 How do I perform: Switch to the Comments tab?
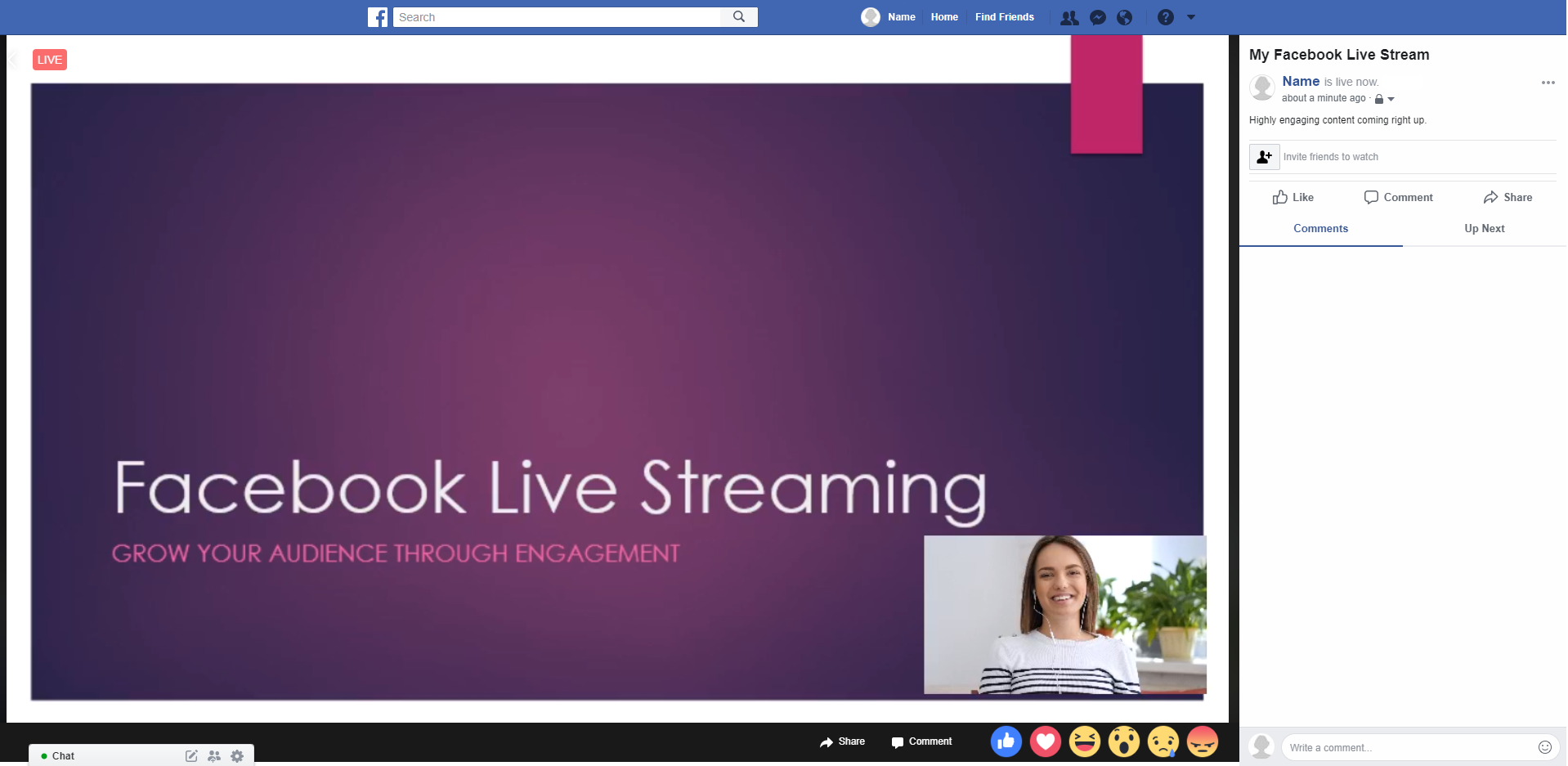[x=1320, y=229]
